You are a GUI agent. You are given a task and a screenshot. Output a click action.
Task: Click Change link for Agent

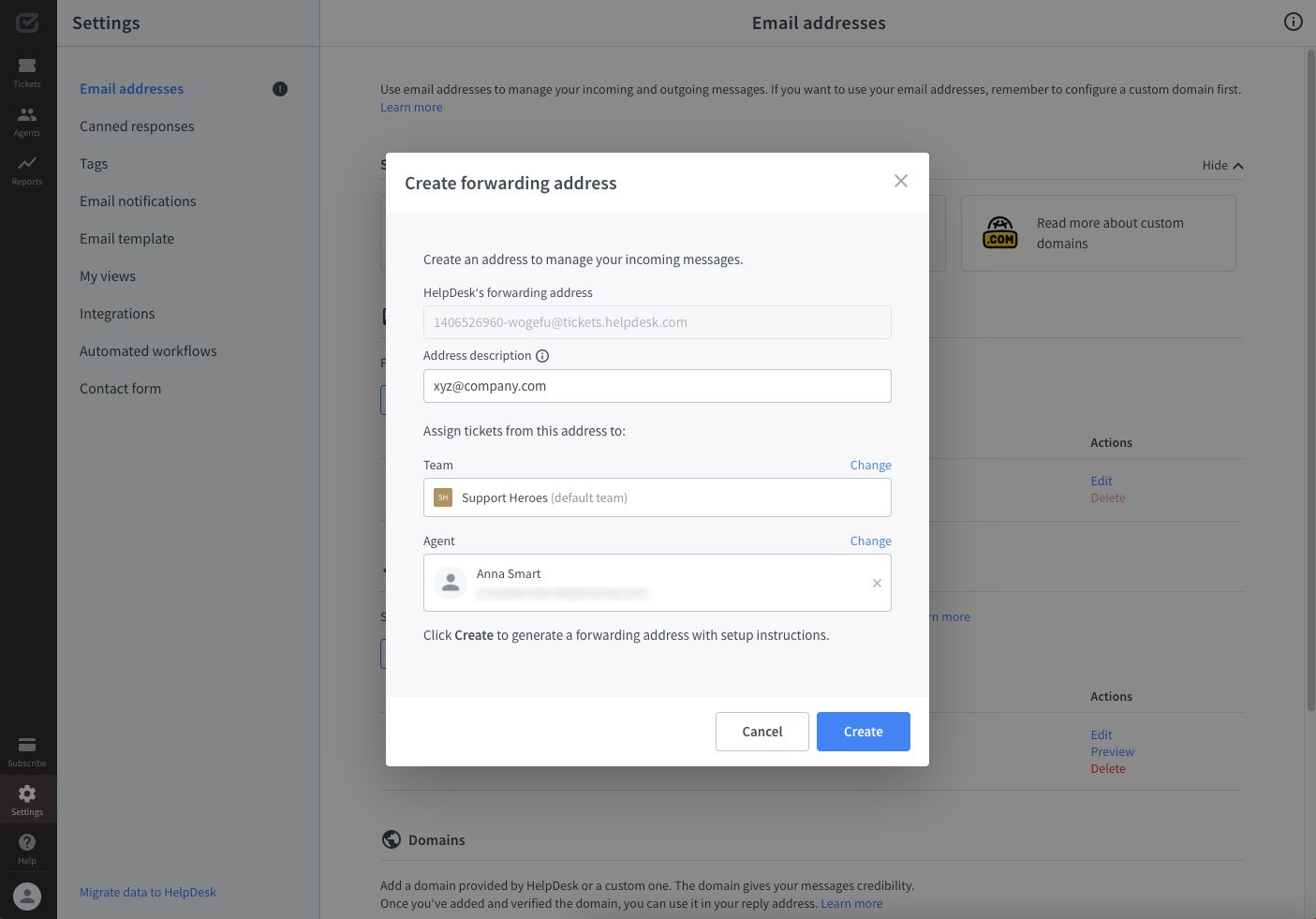(870, 541)
